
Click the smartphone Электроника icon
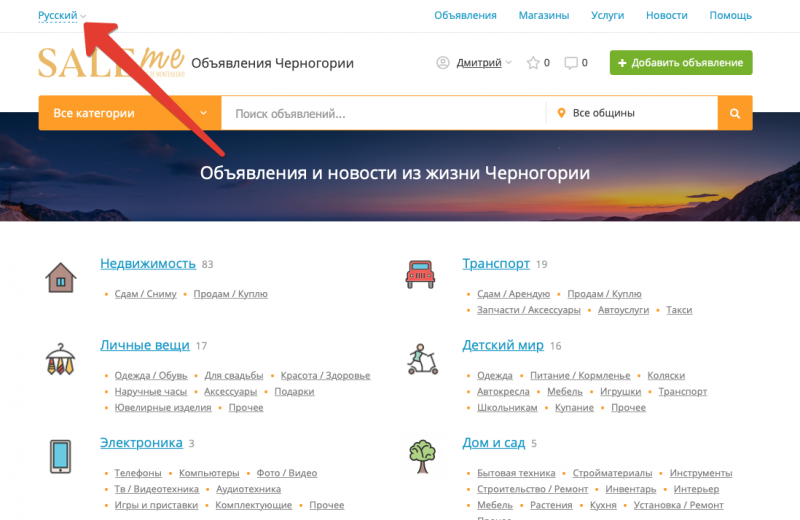coord(61,456)
